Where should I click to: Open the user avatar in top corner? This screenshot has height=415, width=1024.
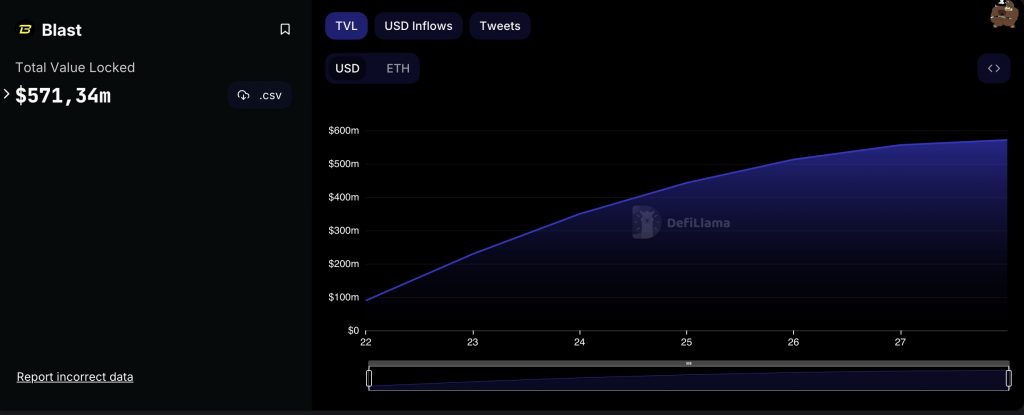(1004, 13)
